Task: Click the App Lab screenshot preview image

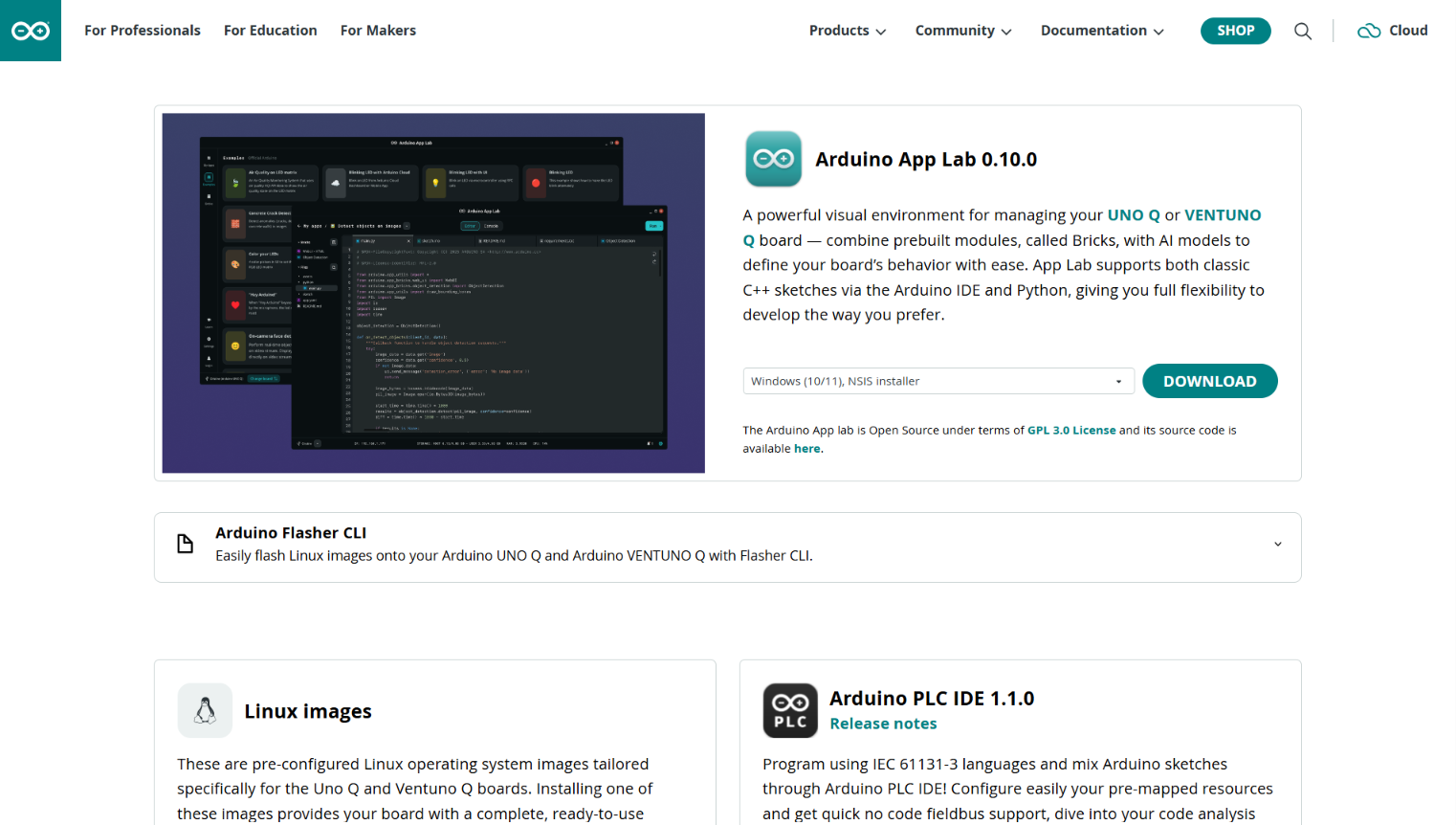Action: point(433,293)
